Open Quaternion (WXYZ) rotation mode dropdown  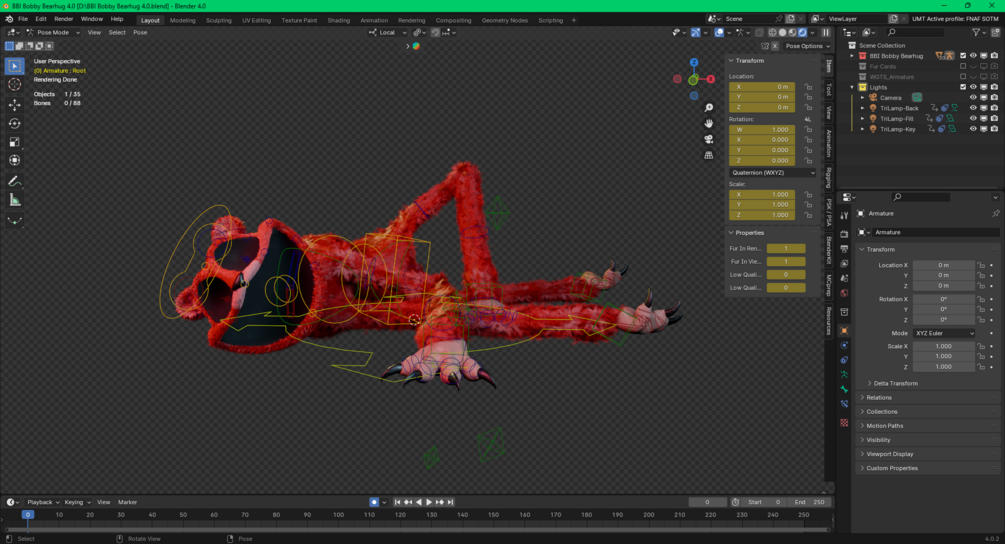coord(772,172)
